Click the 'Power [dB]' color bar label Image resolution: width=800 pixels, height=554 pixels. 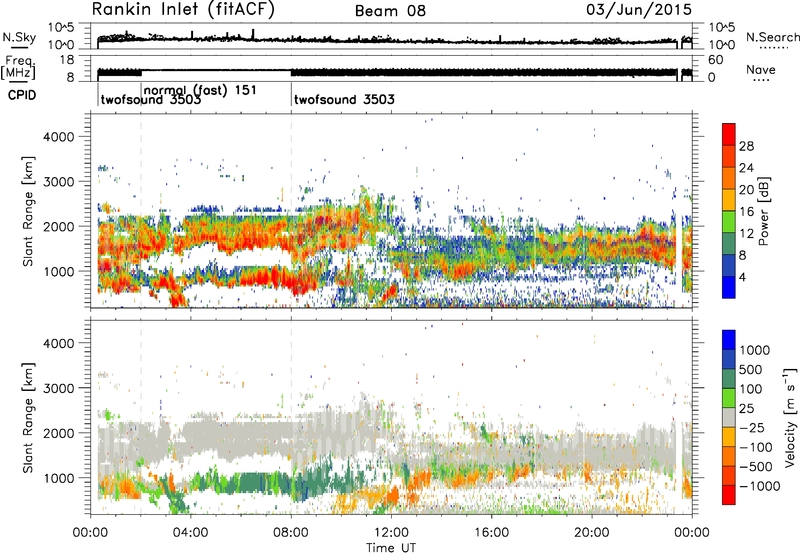764,211
